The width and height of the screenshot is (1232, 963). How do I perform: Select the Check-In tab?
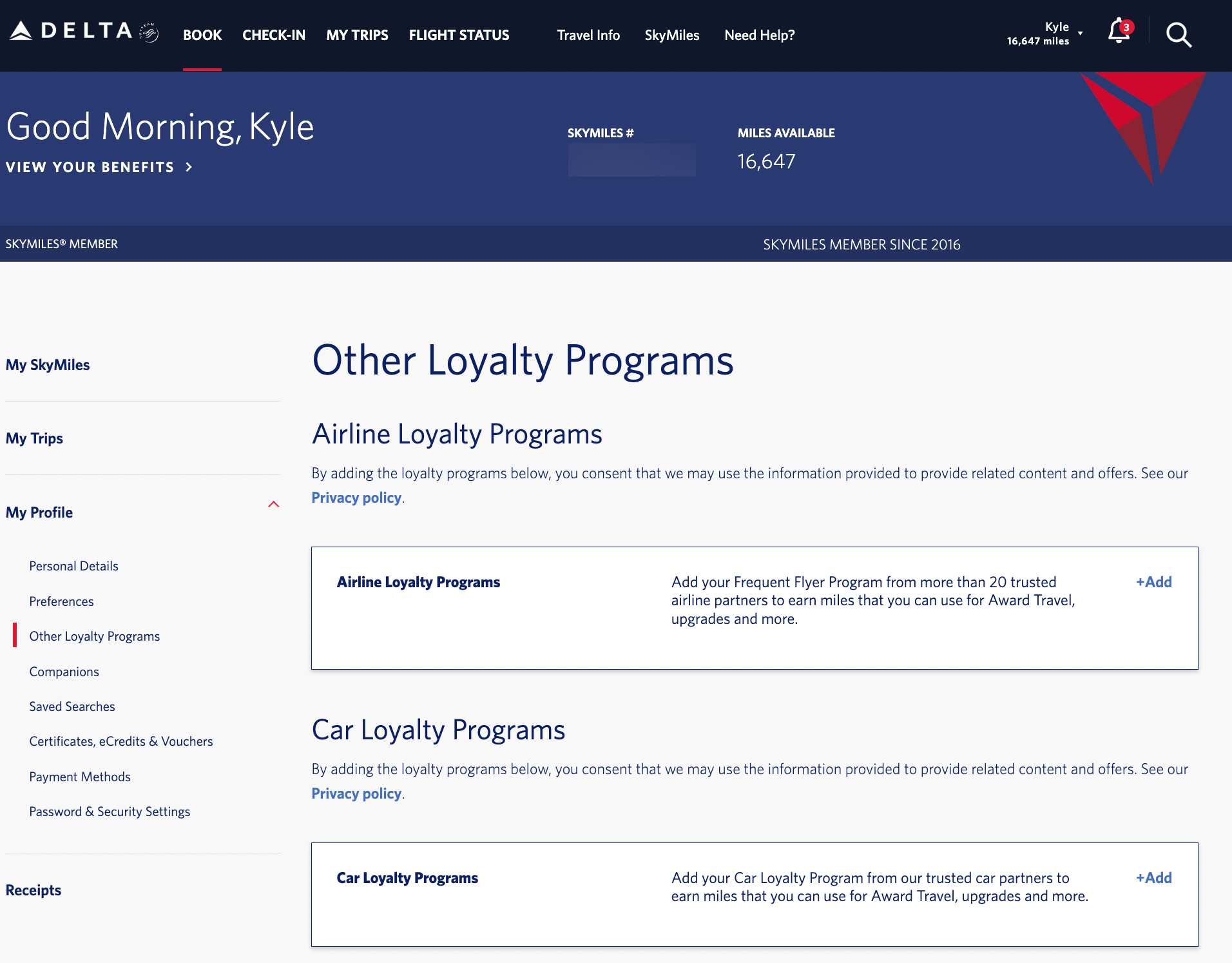pos(273,35)
